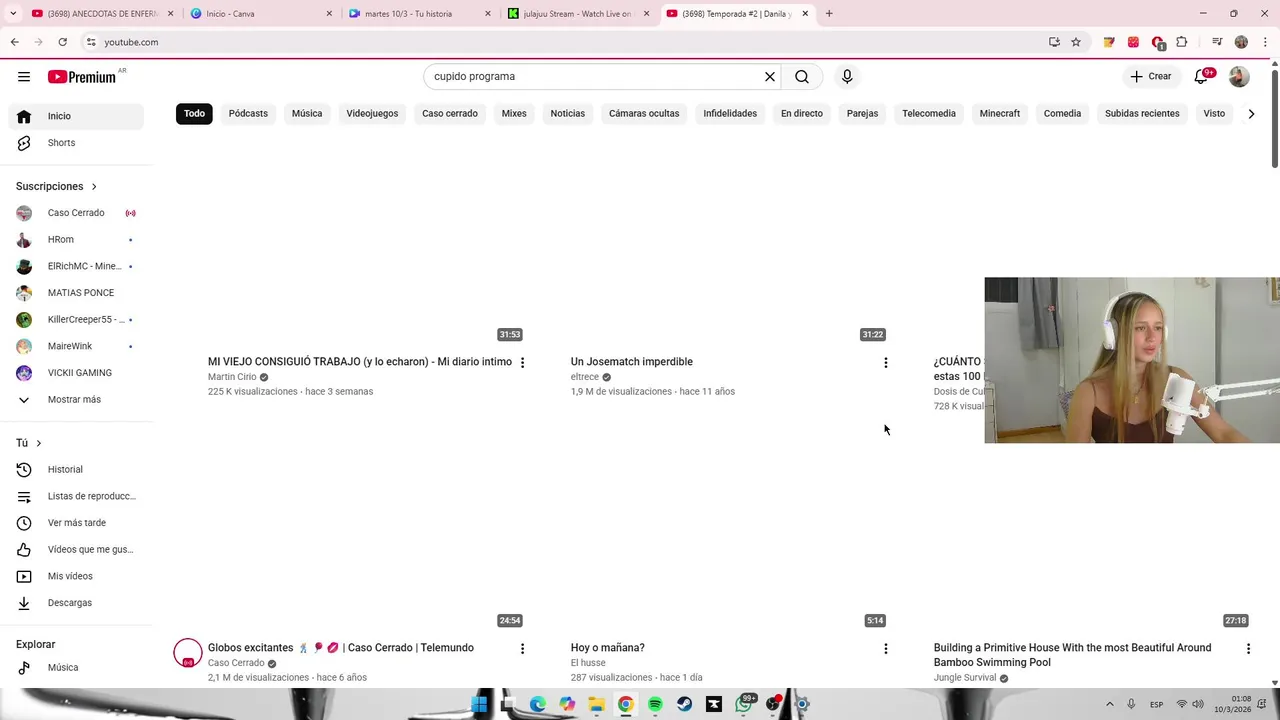Select the 'En directo' filter chip
The width and height of the screenshot is (1280, 720).
802,114
